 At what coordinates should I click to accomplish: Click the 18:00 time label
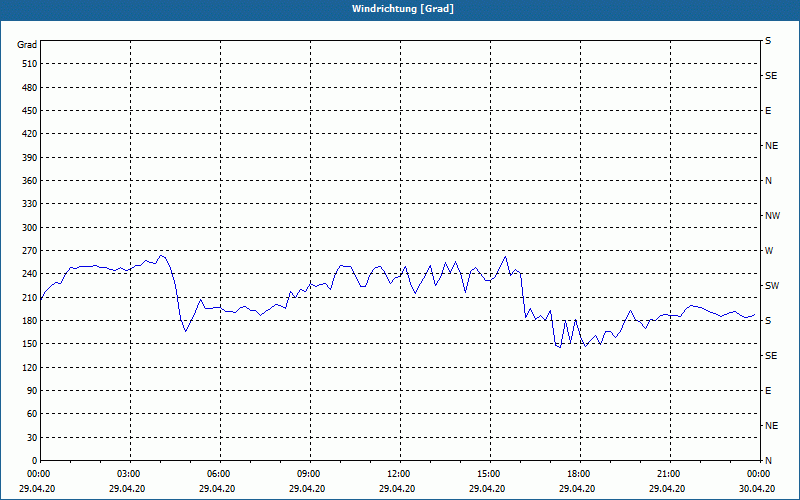coord(580,474)
